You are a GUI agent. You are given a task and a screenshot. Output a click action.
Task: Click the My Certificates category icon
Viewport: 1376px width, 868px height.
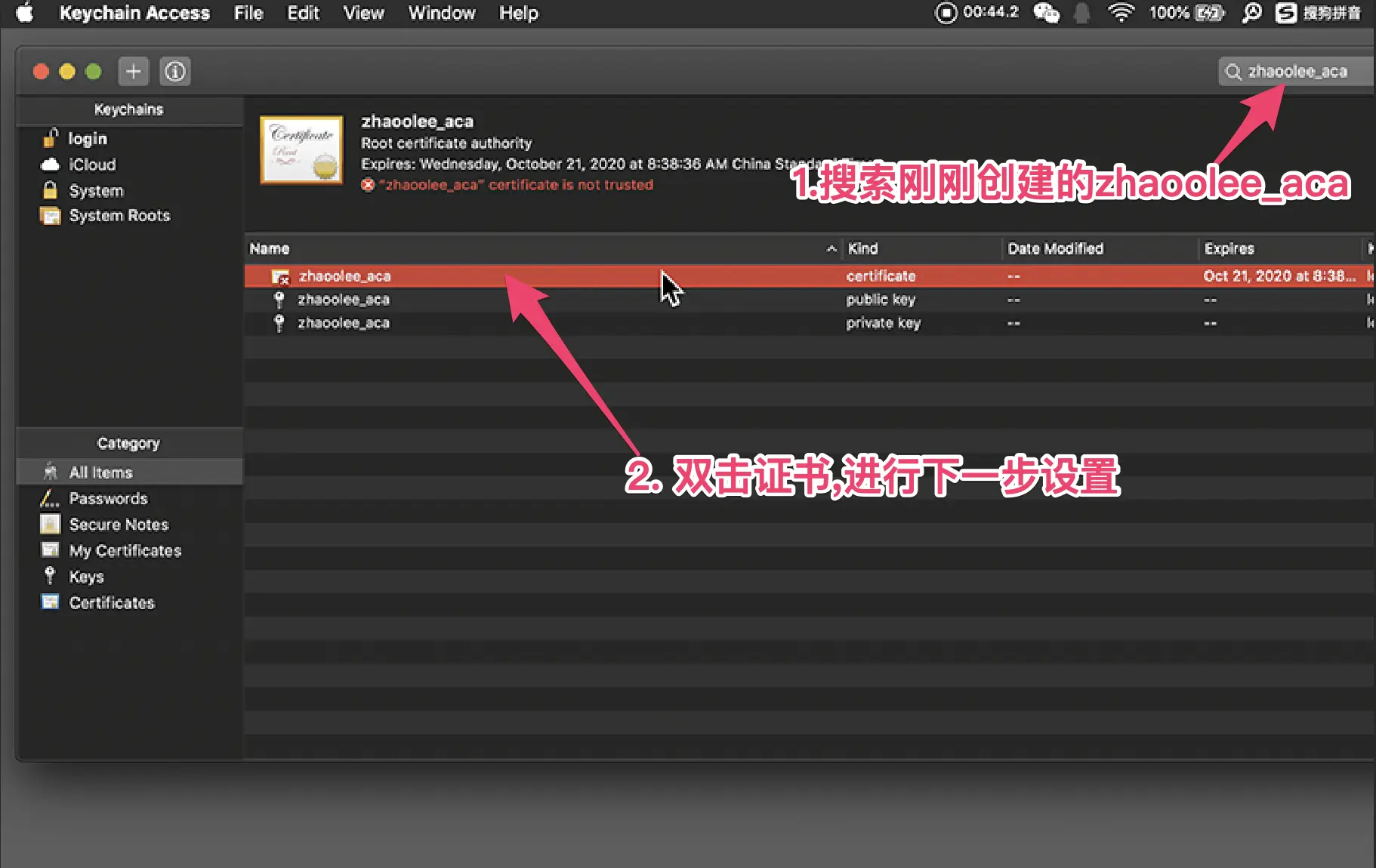click(50, 549)
